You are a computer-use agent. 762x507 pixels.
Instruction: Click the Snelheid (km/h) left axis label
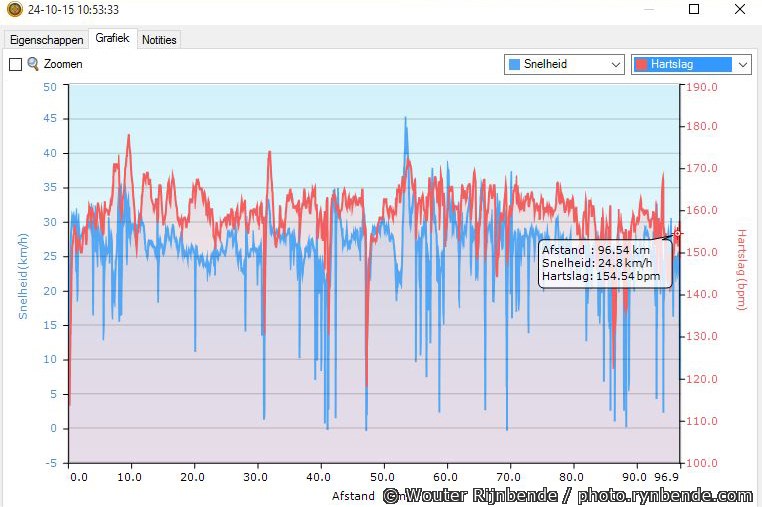click(x=22, y=275)
